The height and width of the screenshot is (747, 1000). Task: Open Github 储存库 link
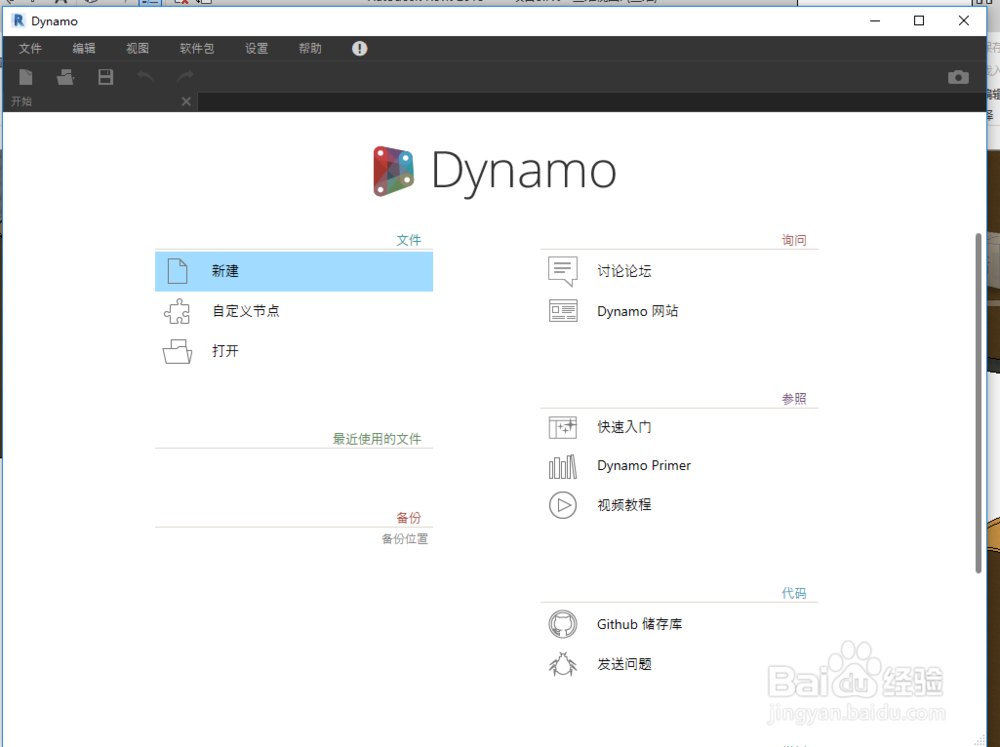(x=640, y=625)
